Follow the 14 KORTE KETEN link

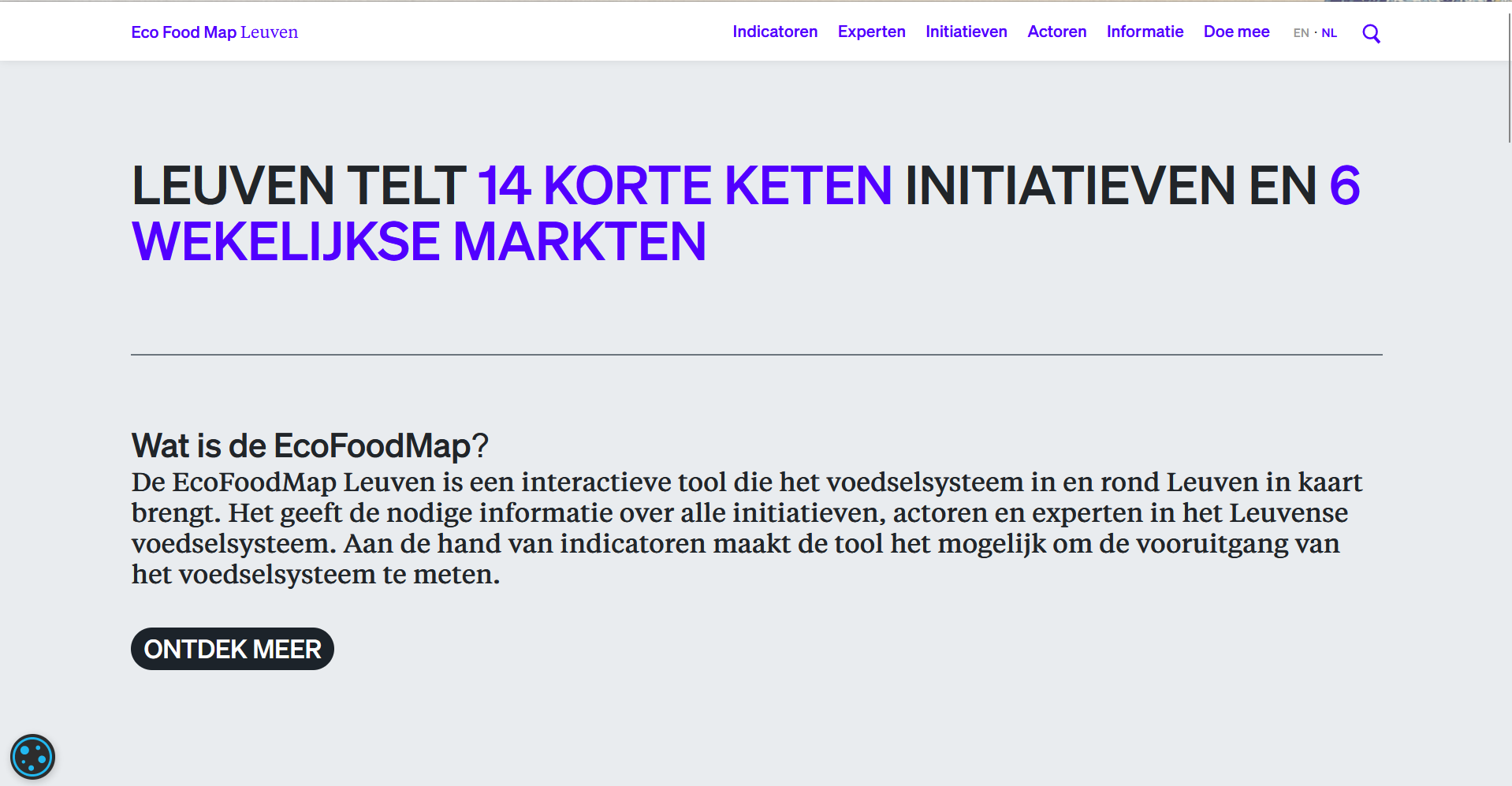click(x=684, y=186)
